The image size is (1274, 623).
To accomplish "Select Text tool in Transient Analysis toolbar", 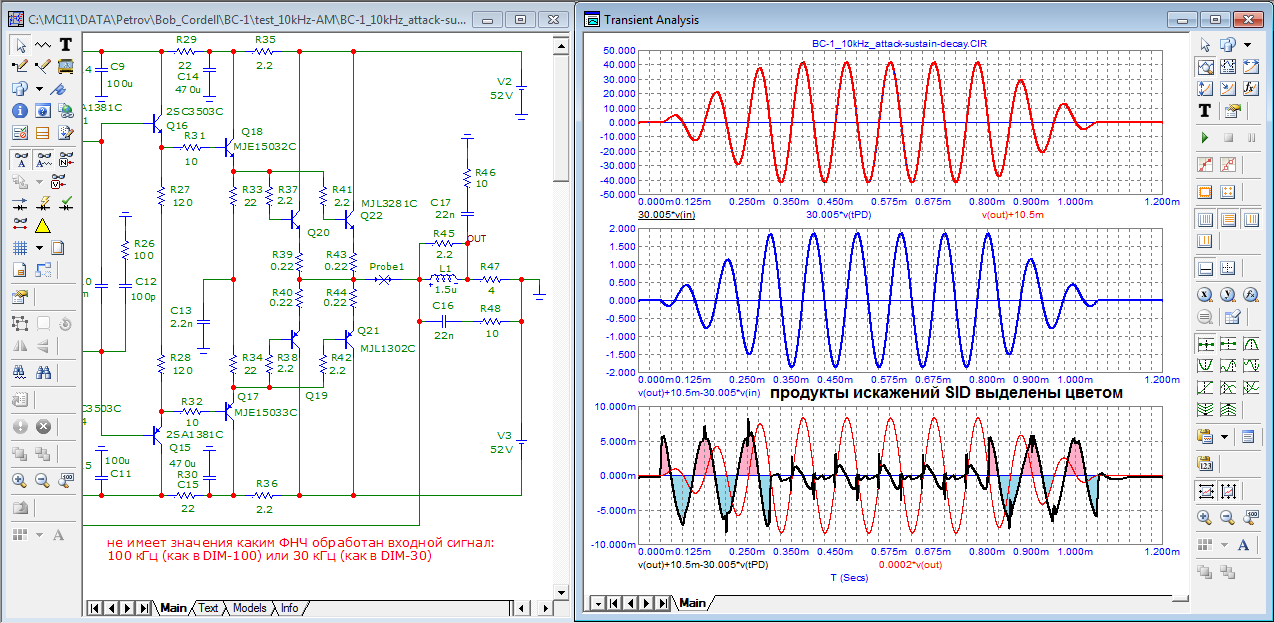I will pyautogui.click(x=1205, y=111).
